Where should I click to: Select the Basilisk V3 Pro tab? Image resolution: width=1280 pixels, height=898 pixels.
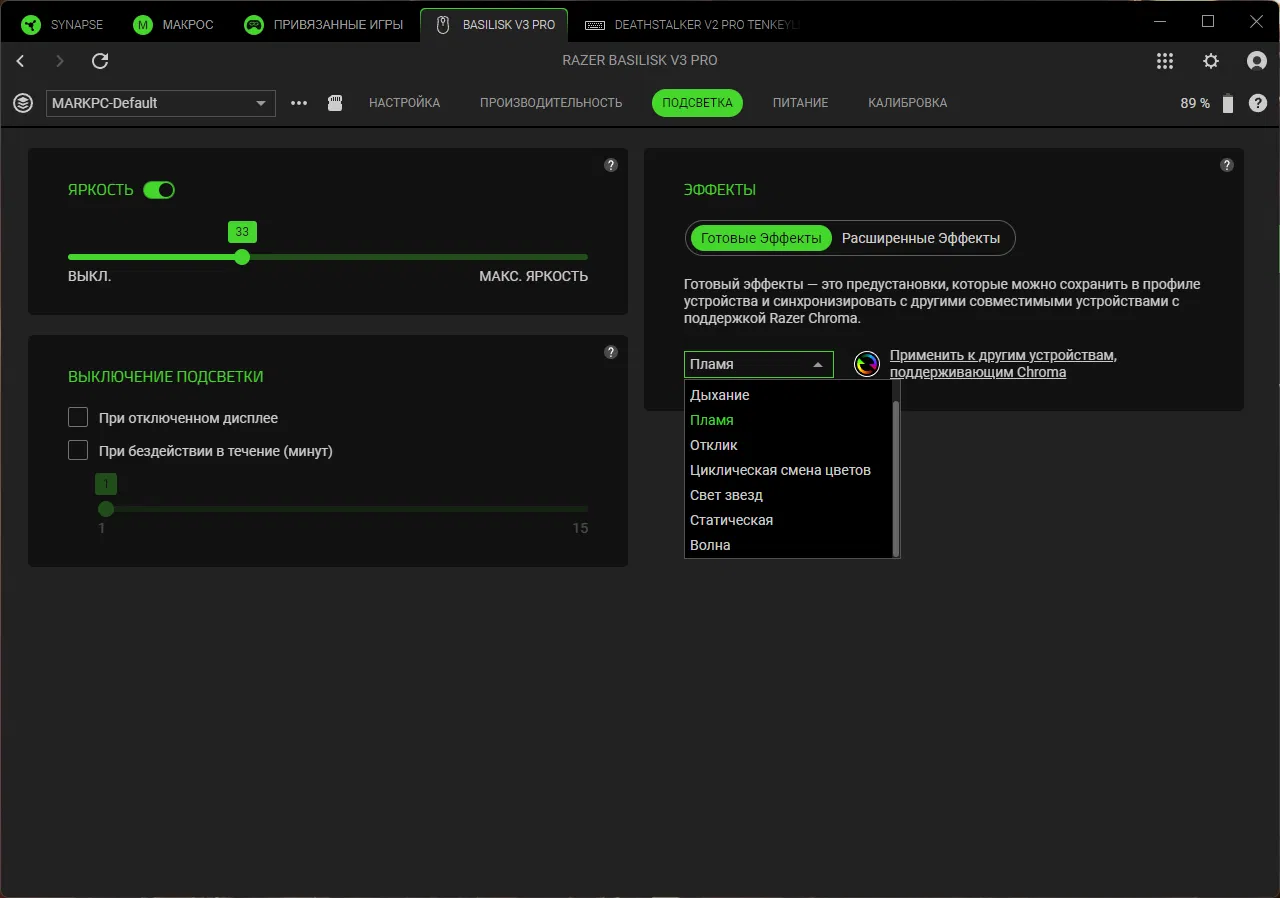494,24
